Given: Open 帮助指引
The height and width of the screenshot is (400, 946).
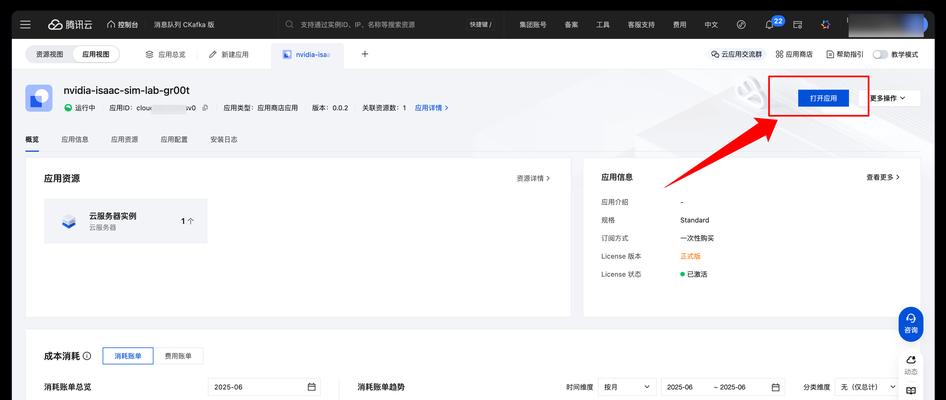Looking at the screenshot, I should 845,54.
